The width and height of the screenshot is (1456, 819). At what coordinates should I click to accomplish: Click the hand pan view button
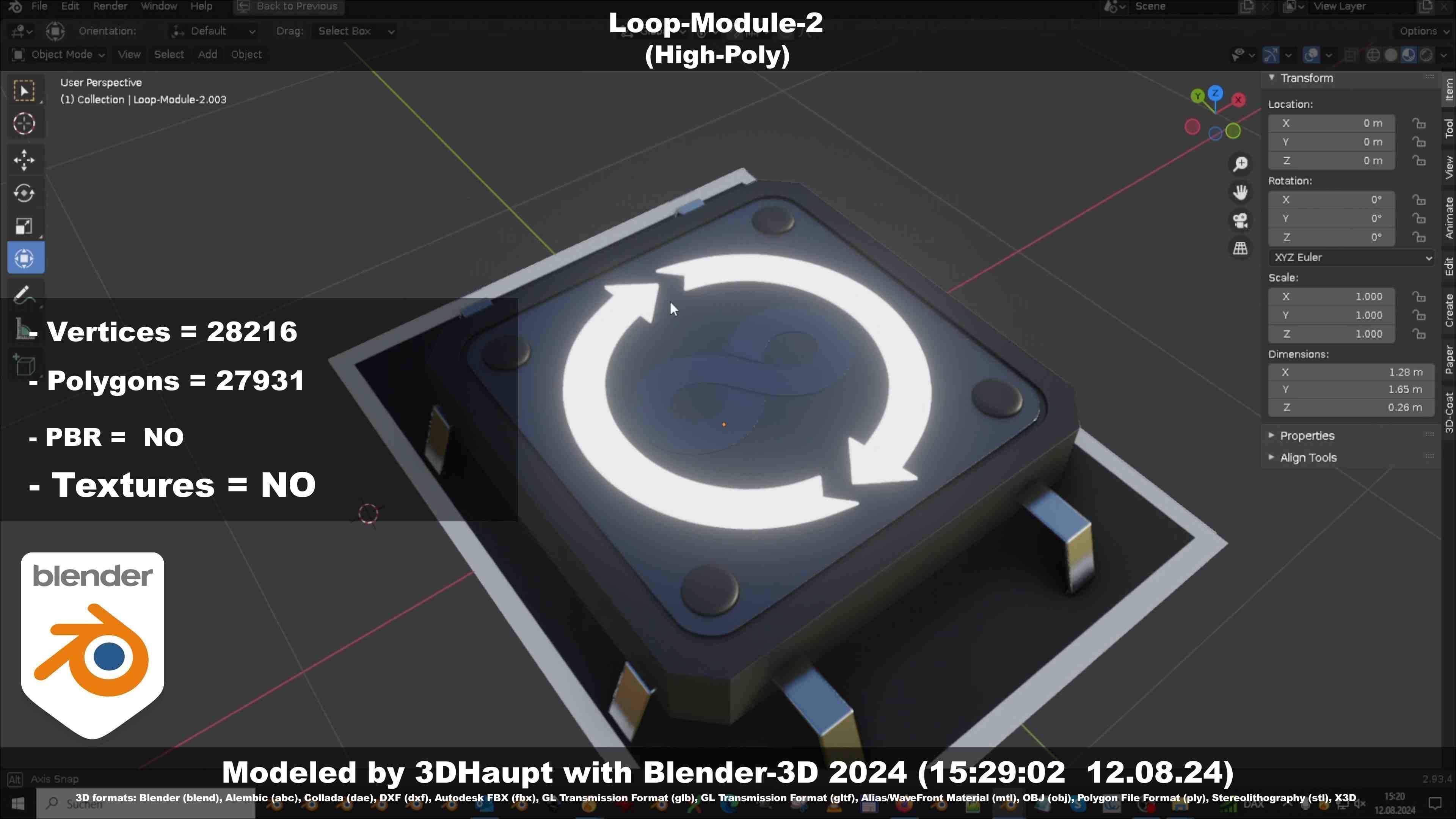[x=1240, y=192]
